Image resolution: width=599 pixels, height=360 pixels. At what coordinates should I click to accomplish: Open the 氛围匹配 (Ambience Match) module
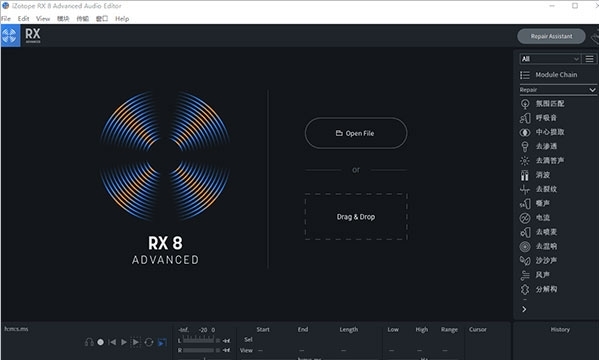[542, 104]
